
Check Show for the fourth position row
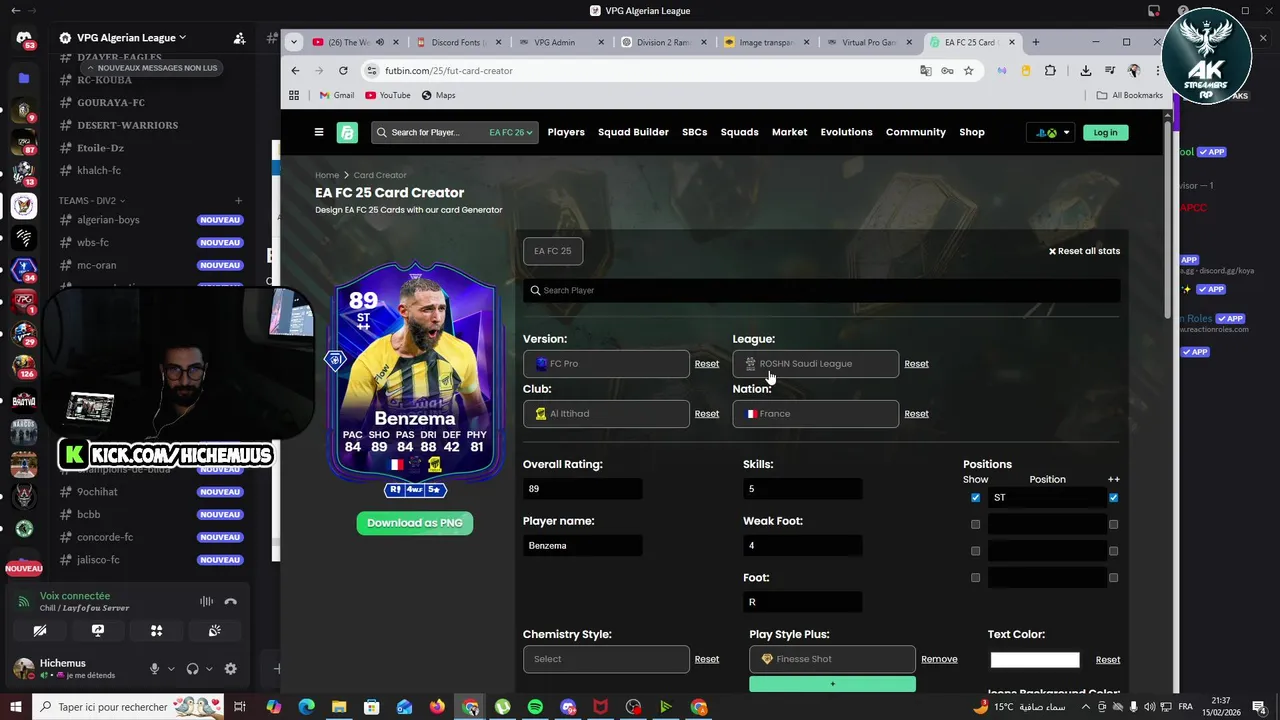point(976,577)
